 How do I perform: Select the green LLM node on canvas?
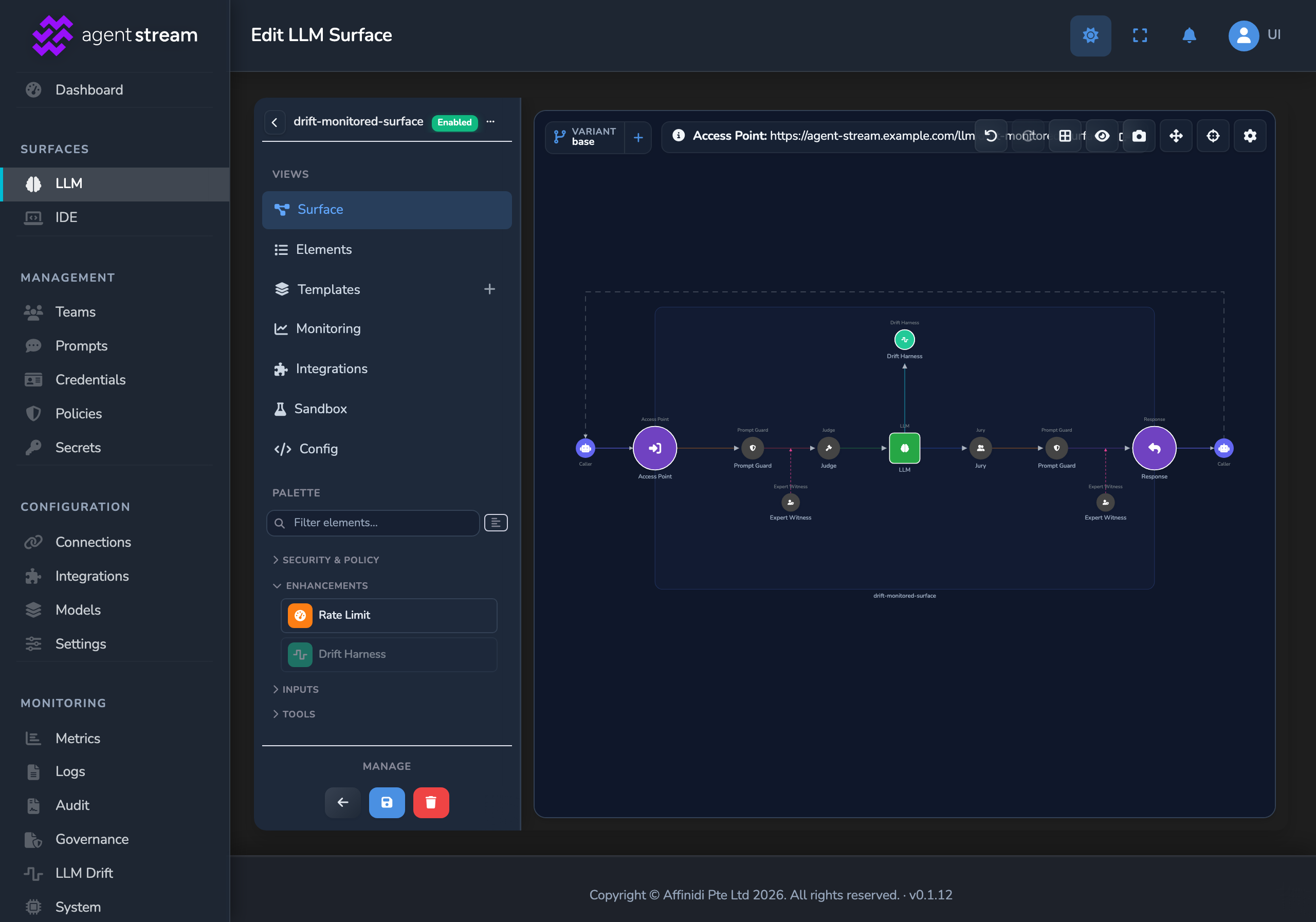[x=904, y=448]
